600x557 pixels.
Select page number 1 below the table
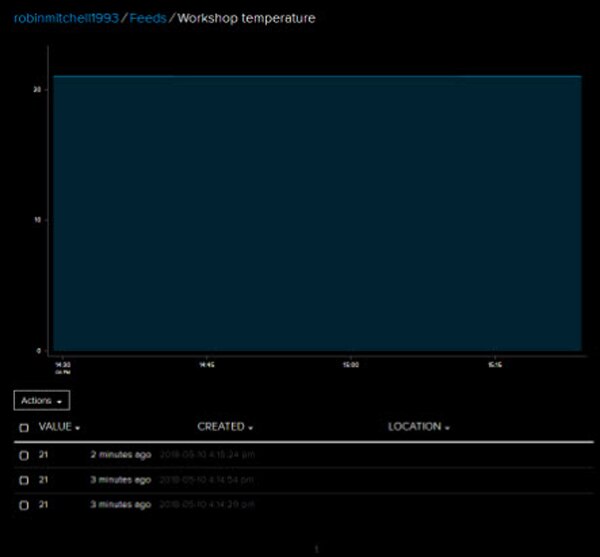tap(316, 548)
